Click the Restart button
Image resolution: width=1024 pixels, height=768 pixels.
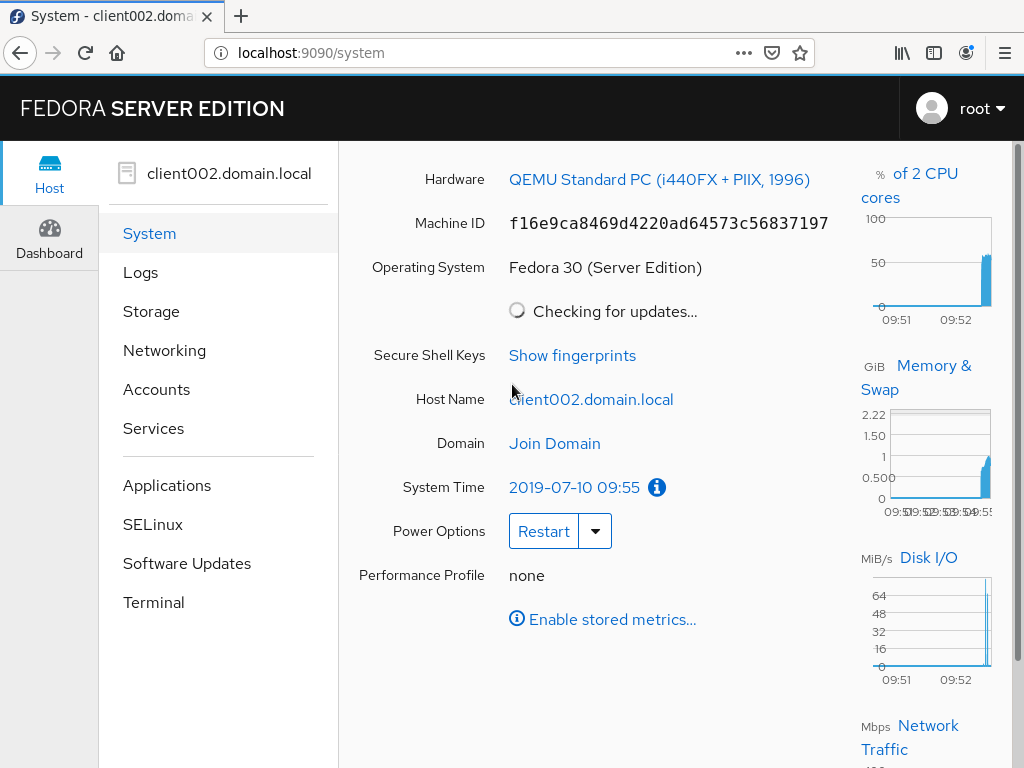click(544, 531)
